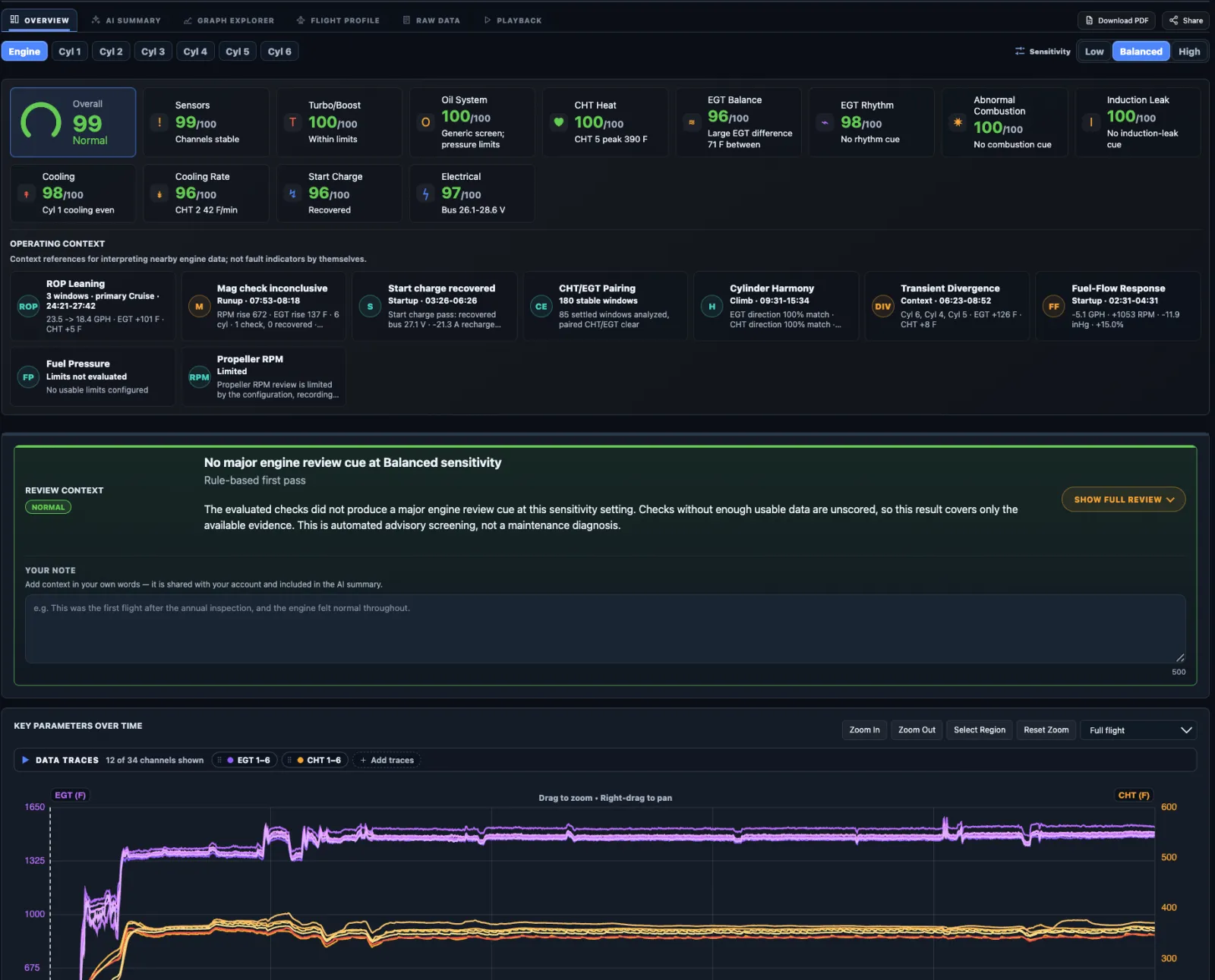Click the Reset Zoom button

tap(1046, 730)
